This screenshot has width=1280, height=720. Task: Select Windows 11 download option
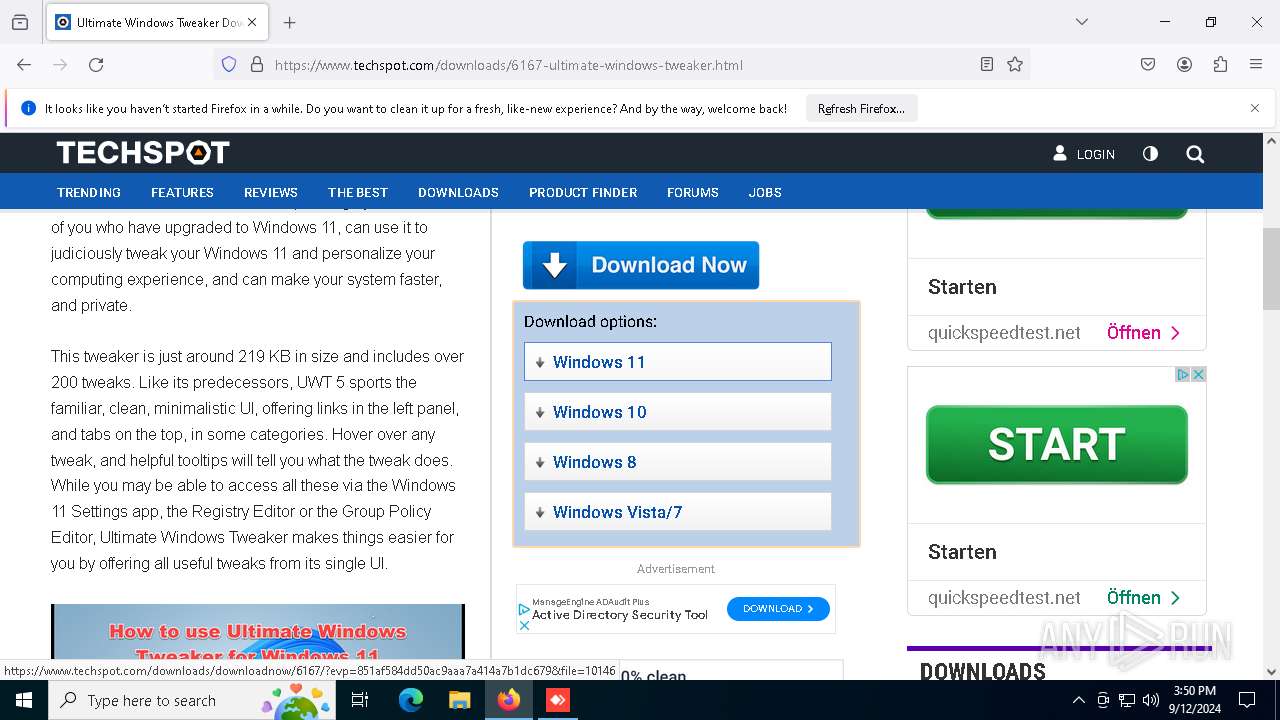(678, 362)
